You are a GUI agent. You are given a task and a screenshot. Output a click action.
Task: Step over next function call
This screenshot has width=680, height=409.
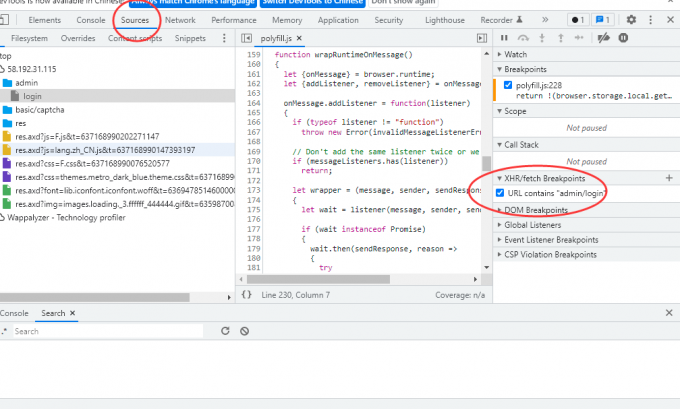pyautogui.click(x=523, y=38)
